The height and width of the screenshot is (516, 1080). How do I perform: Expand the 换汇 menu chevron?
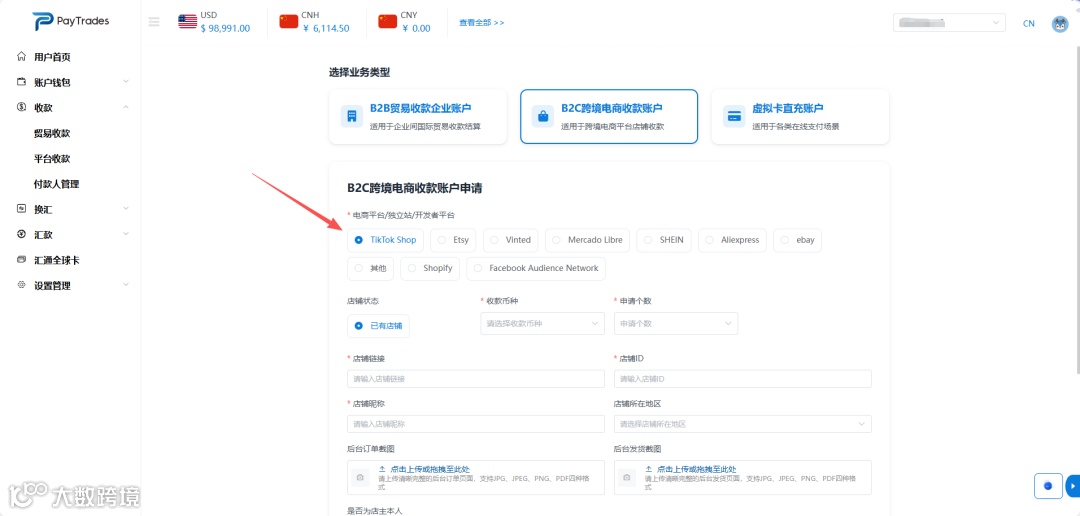click(126, 208)
